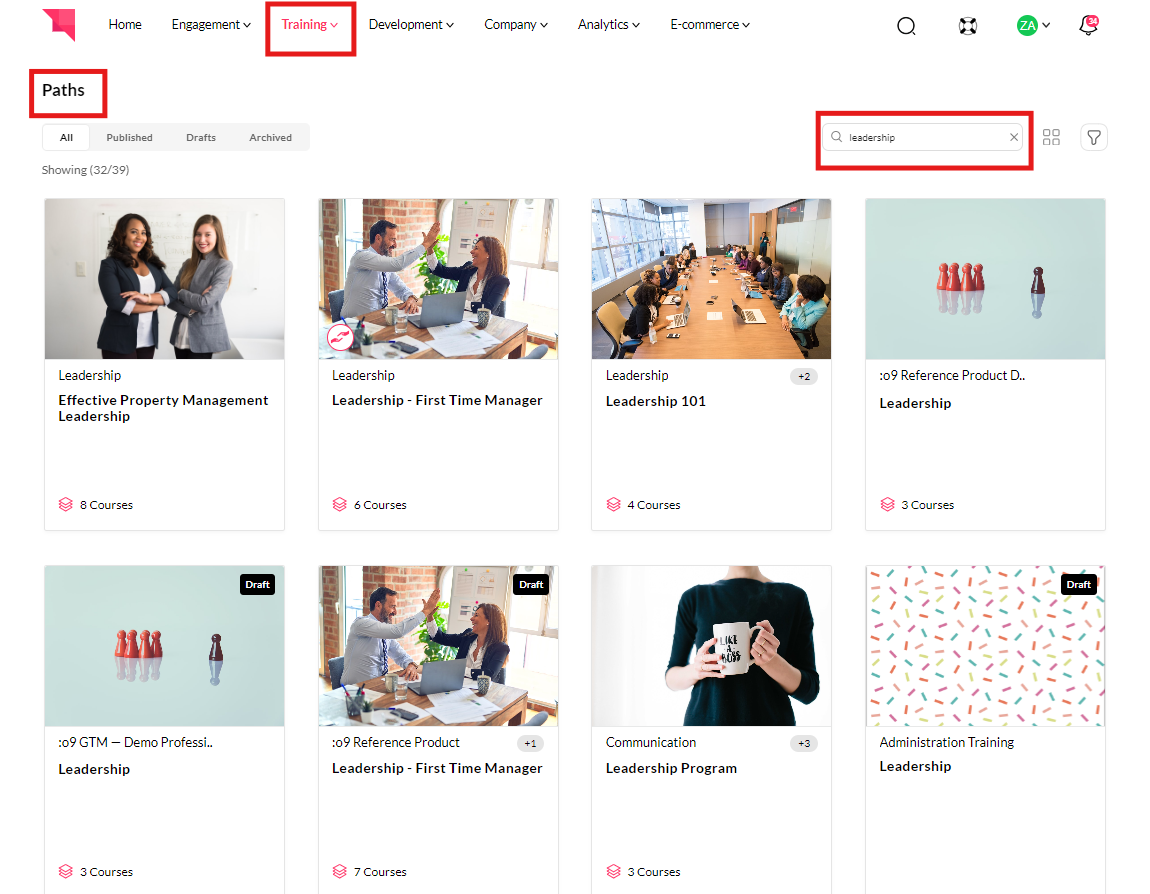Select the Published tab
This screenshot has height=894, width=1150.
click(129, 137)
